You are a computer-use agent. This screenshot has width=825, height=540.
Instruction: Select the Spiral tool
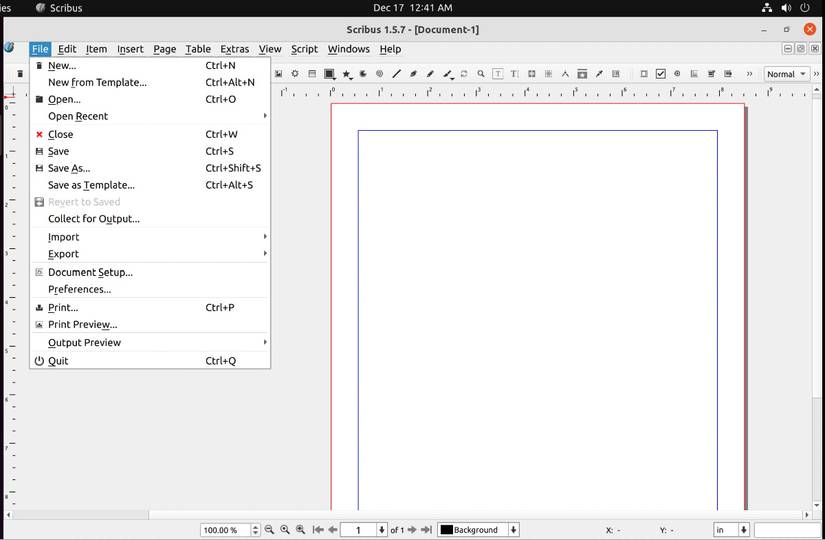[379, 74]
